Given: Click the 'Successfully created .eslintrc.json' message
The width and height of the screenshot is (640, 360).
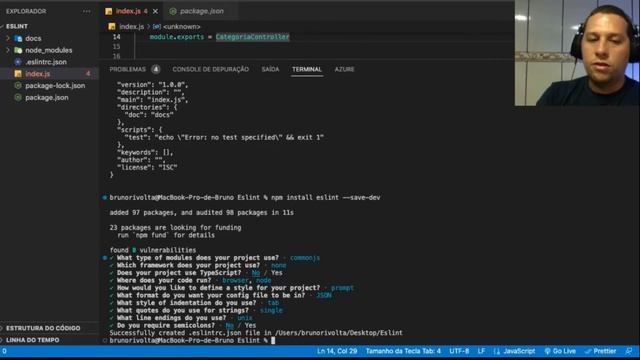Looking at the screenshot, I should pyautogui.click(x=256, y=333).
